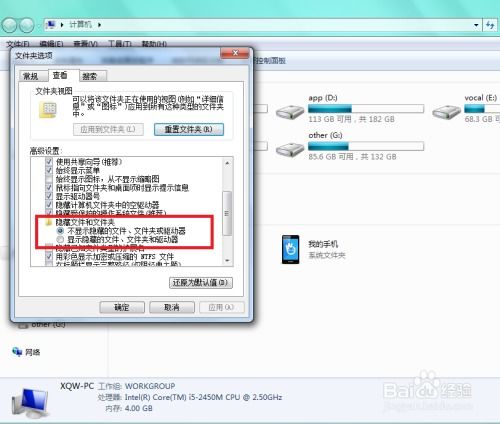Open the app (D:) drive icon

pyautogui.click(x=290, y=112)
